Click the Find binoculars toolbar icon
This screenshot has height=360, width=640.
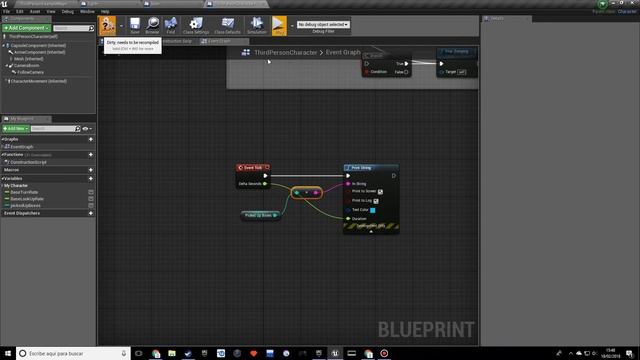point(171,26)
